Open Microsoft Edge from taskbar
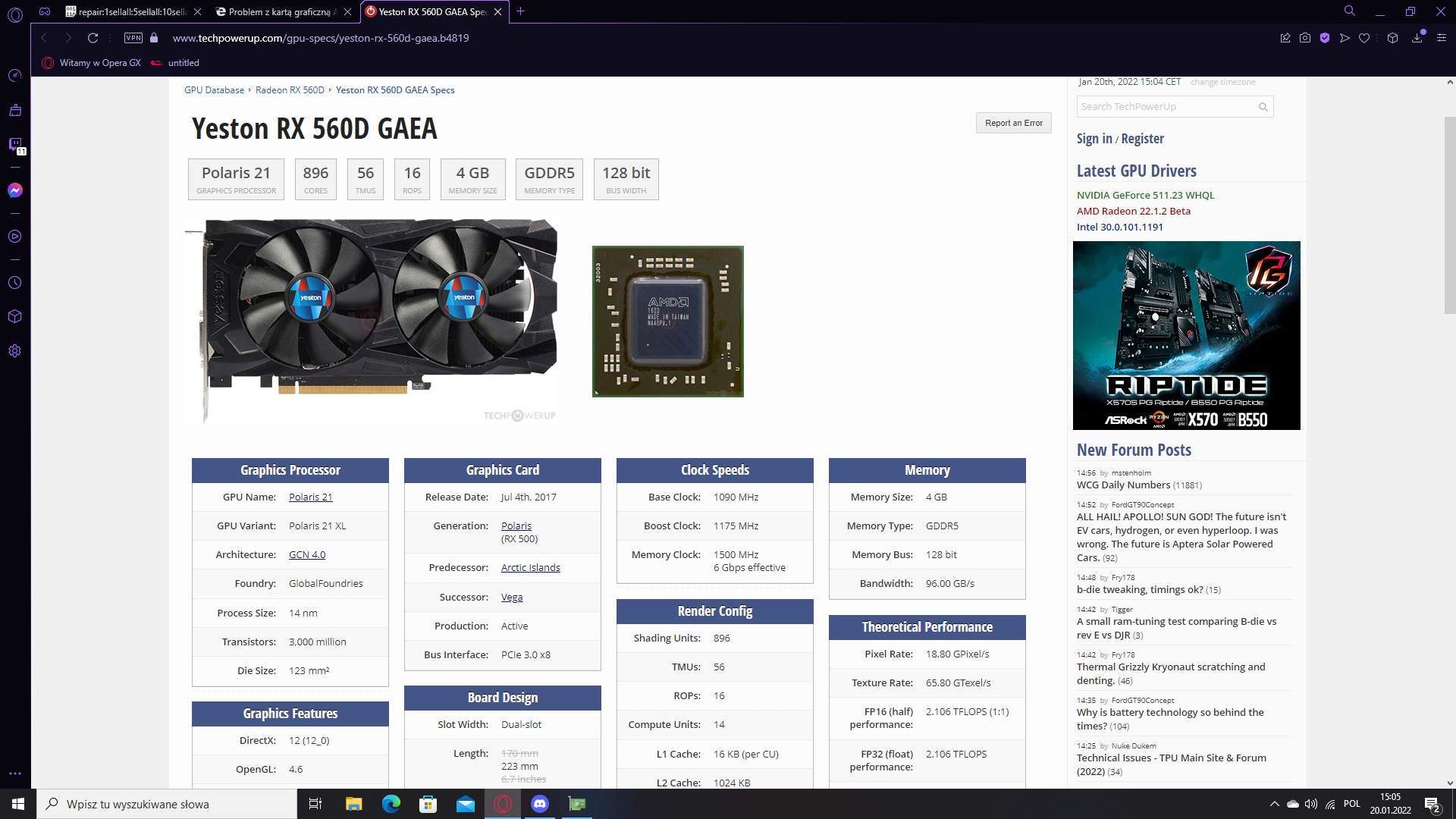Viewport: 1456px width, 819px height. (391, 804)
